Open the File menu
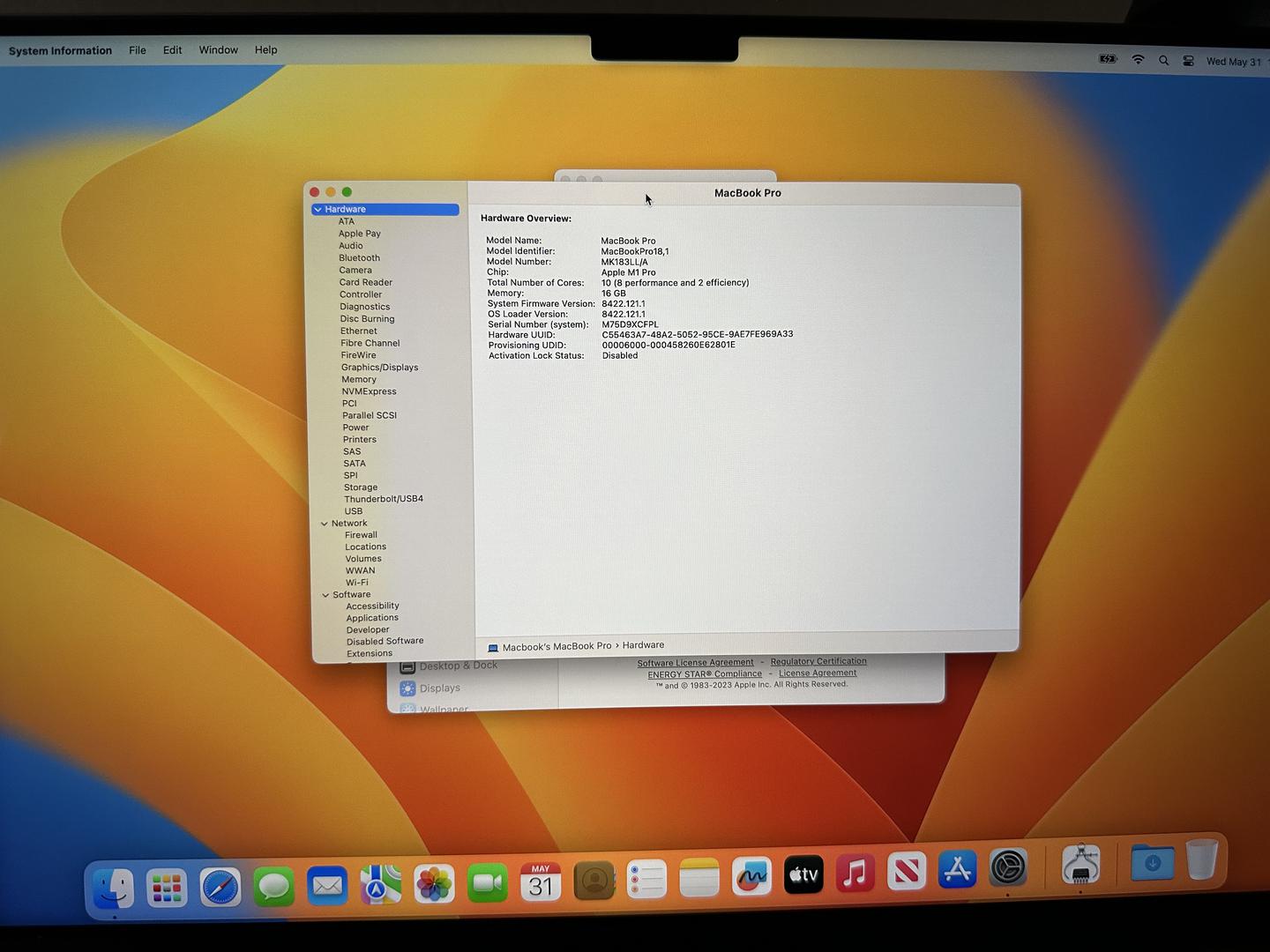Screen dimensions: 1270x952 (138, 50)
